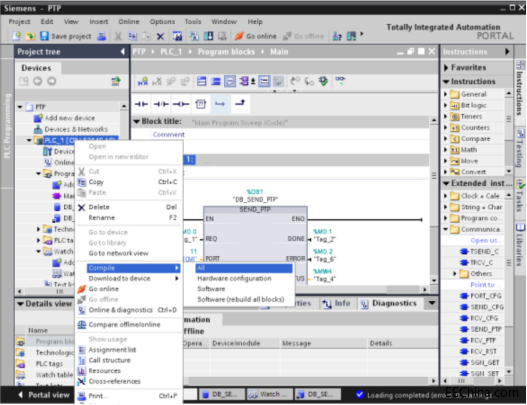
Task: Expand the Bit logic instruction folder
Action: point(446,105)
